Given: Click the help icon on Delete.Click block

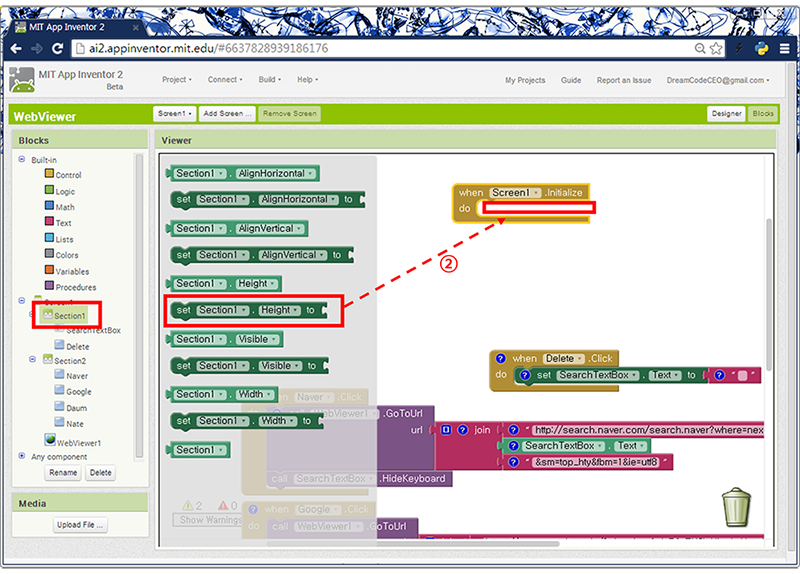Looking at the screenshot, I should (x=501, y=358).
